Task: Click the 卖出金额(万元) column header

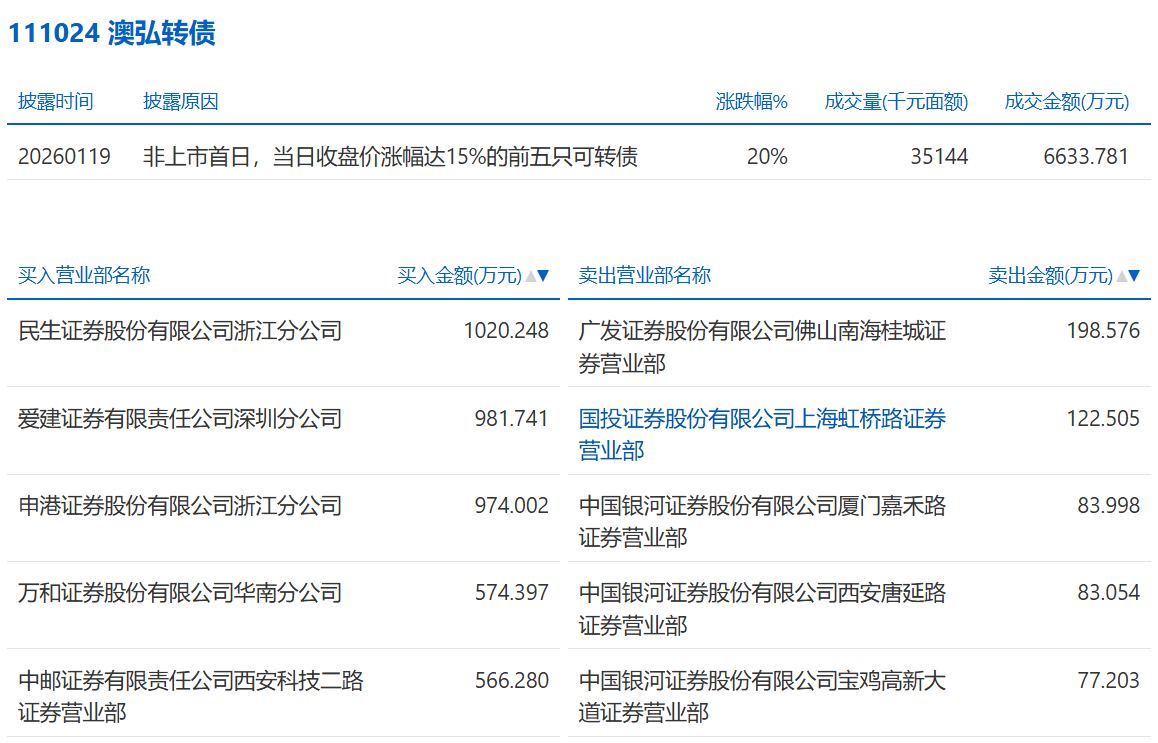Action: click(x=1050, y=276)
